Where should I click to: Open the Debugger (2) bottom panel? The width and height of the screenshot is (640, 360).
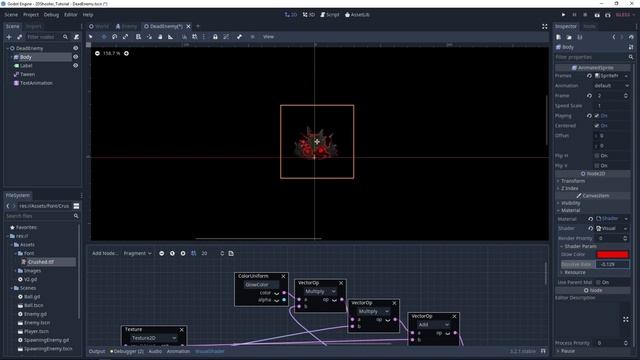127,351
